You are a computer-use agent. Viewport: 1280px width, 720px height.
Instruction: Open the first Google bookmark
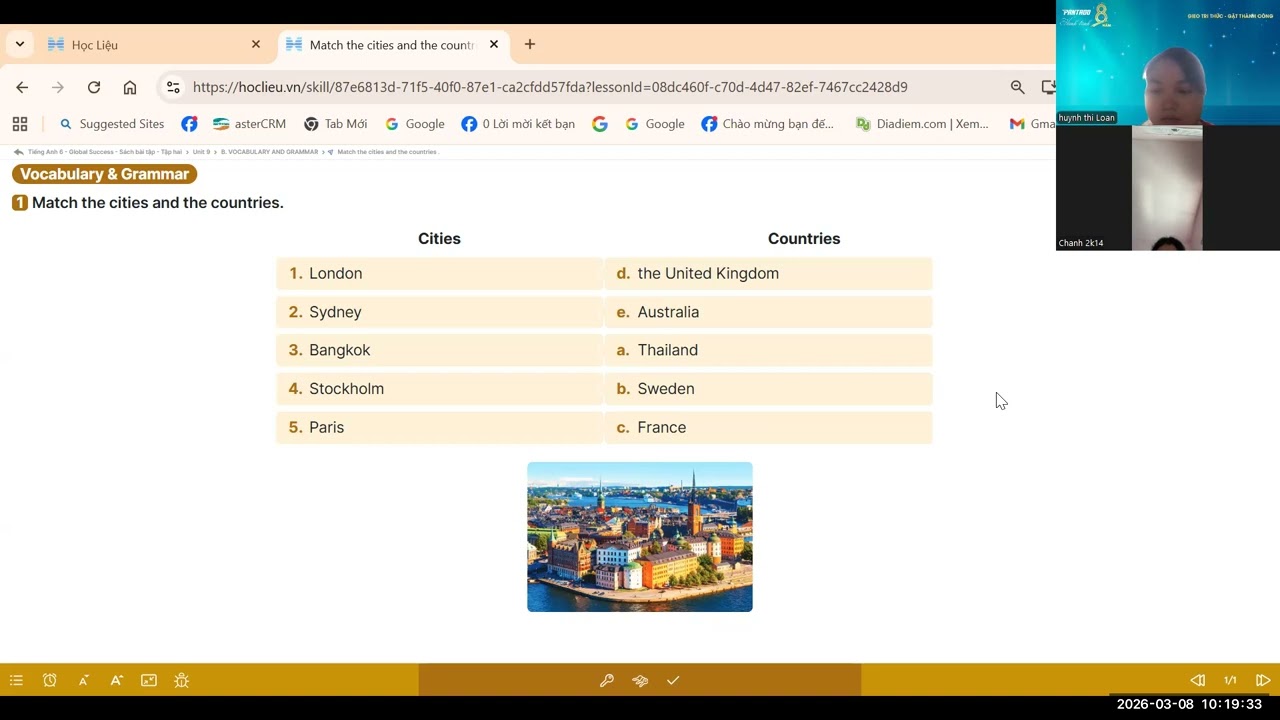[414, 124]
